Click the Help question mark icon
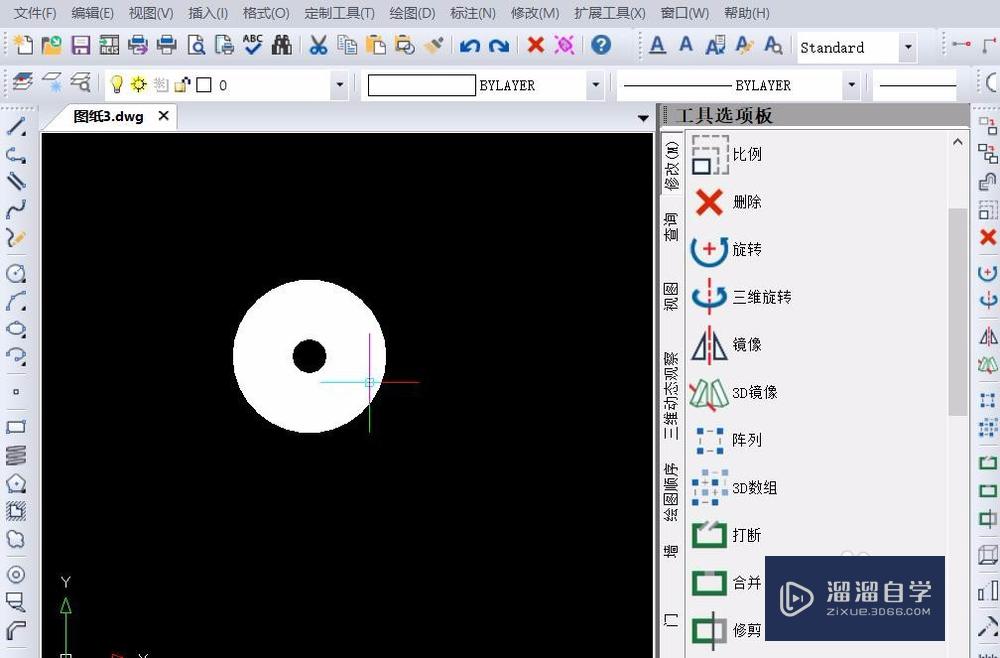This screenshot has width=1000, height=658. (601, 45)
